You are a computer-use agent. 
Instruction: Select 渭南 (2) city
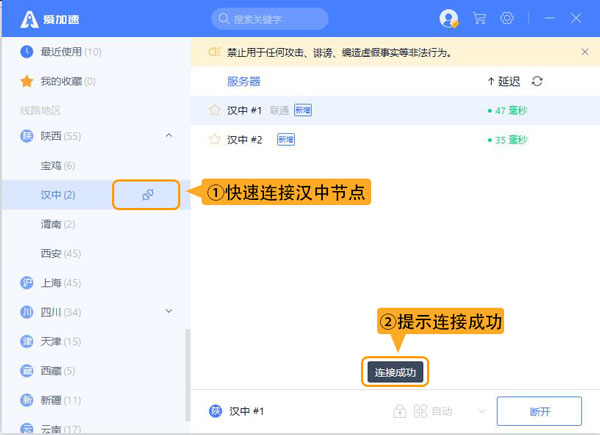pos(58,224)
